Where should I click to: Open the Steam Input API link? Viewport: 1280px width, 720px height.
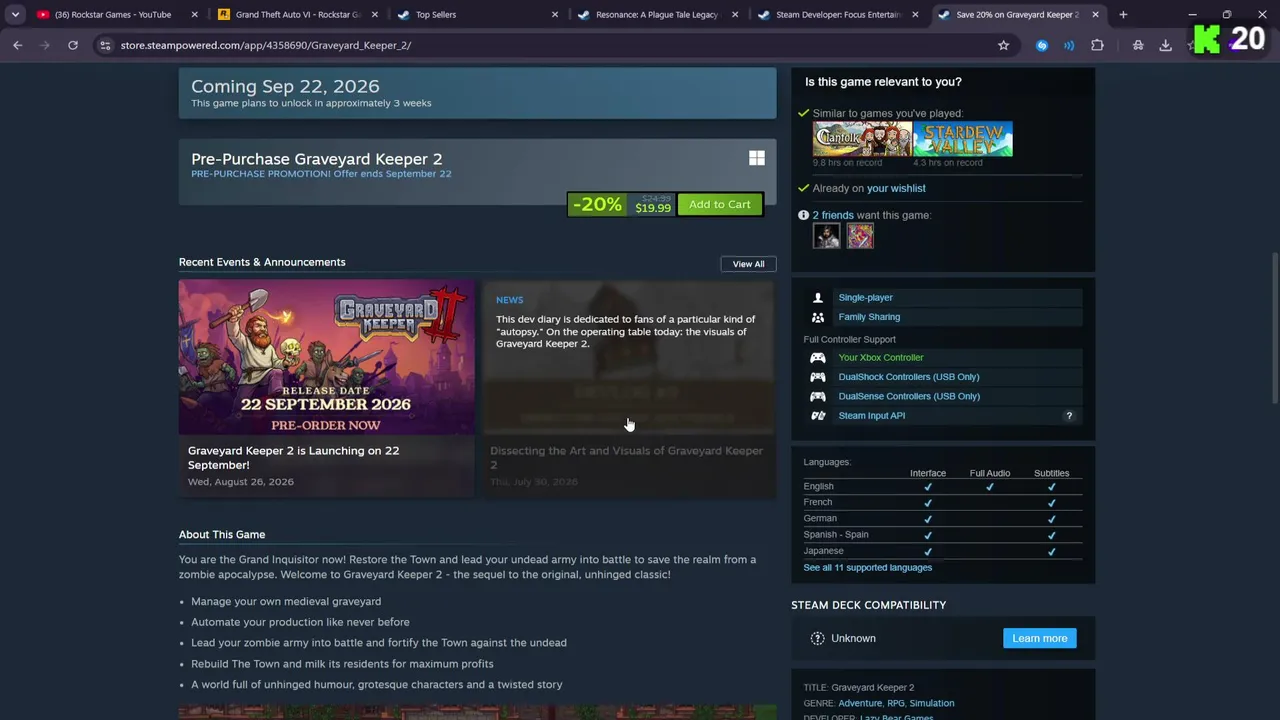coord(872,415)
